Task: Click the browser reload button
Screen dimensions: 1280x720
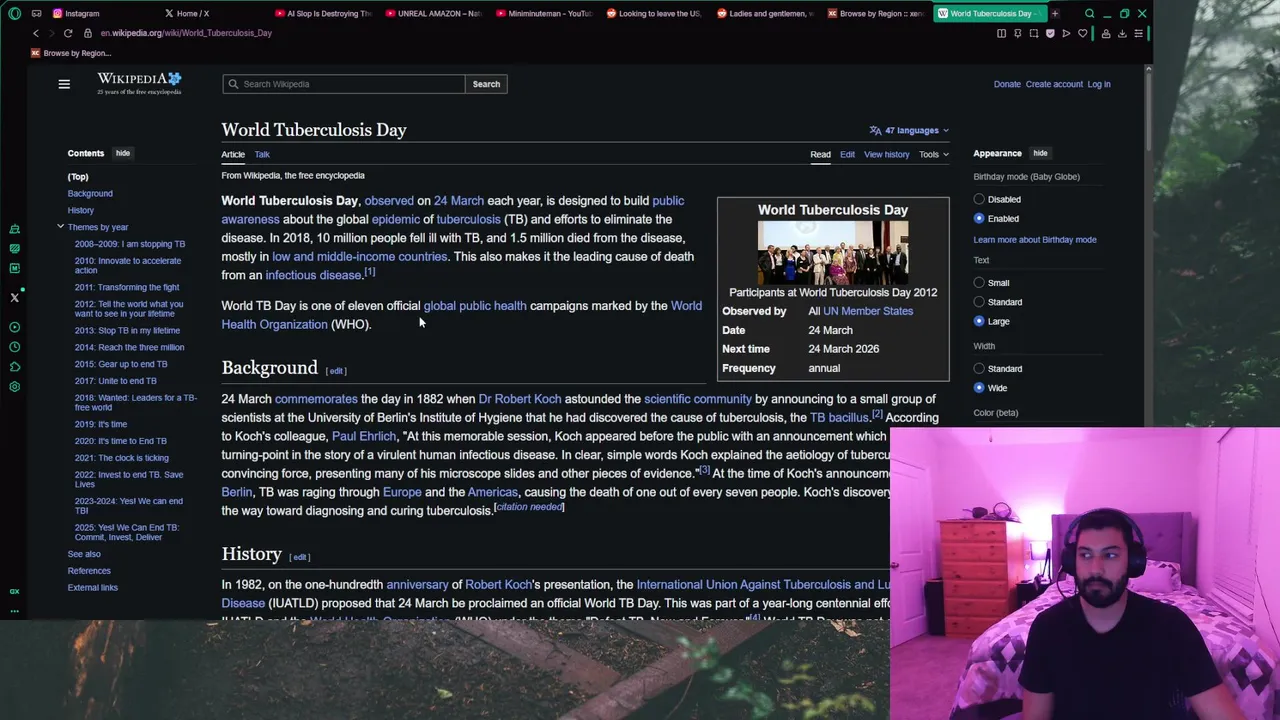Action: point(68,33)
